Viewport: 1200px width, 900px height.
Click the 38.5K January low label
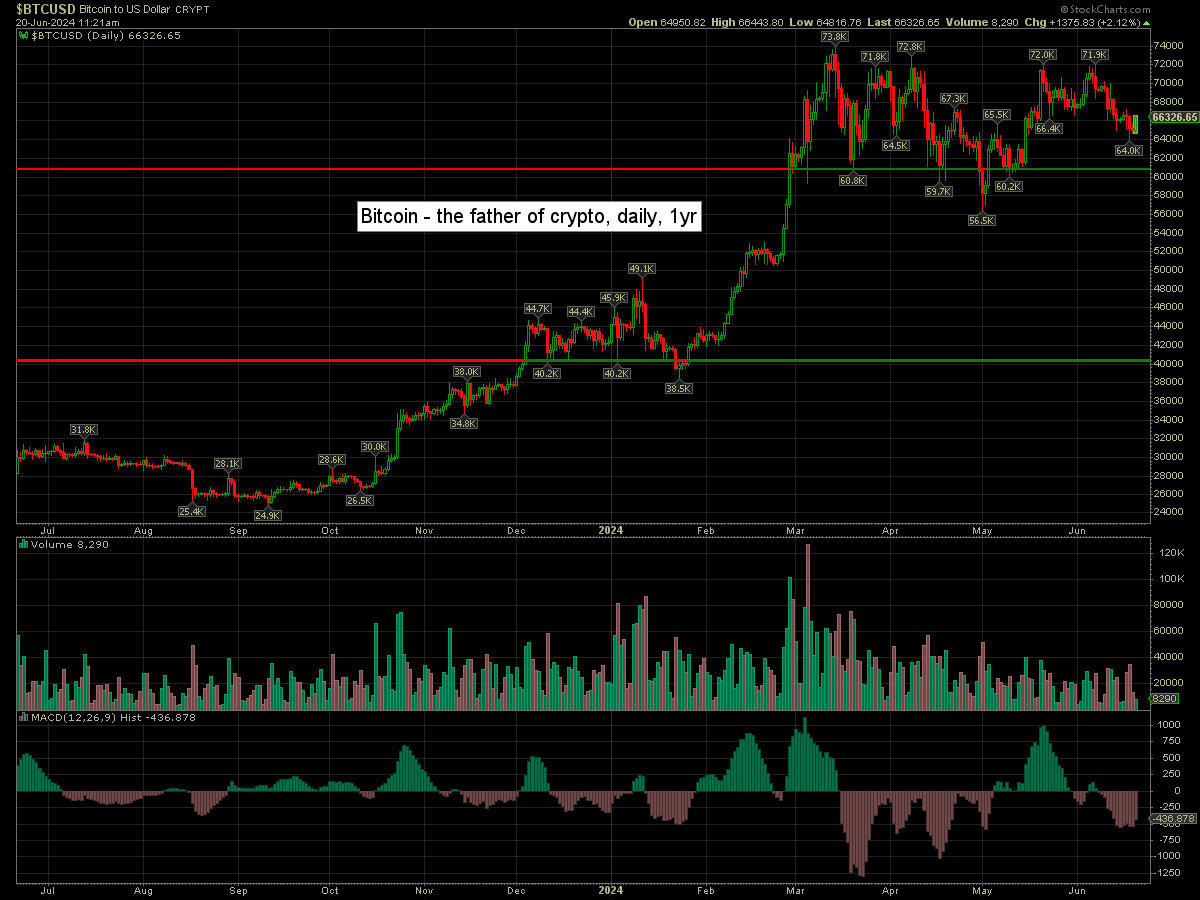(678, 388)
